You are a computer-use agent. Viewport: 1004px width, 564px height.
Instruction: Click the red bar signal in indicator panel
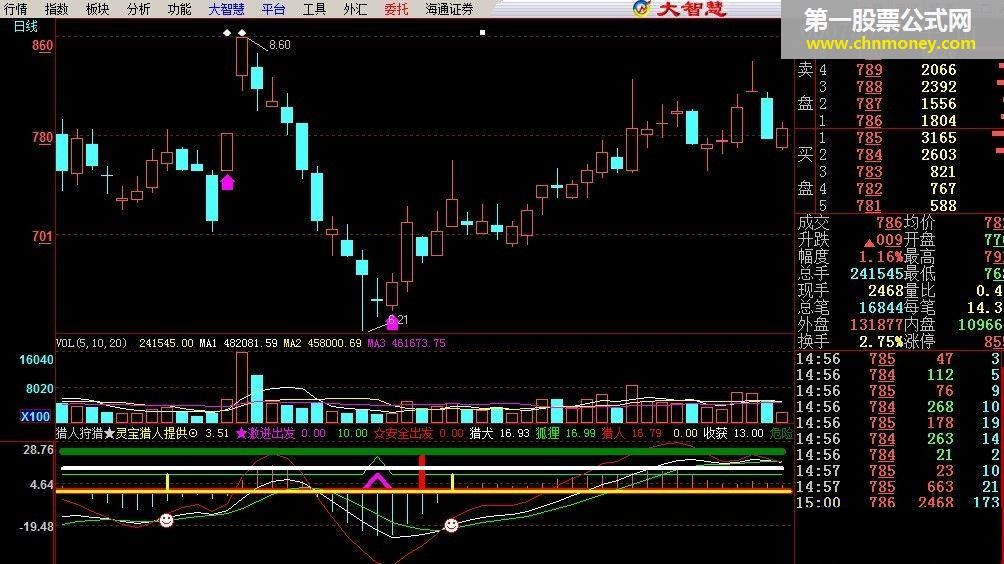[421, 472]
